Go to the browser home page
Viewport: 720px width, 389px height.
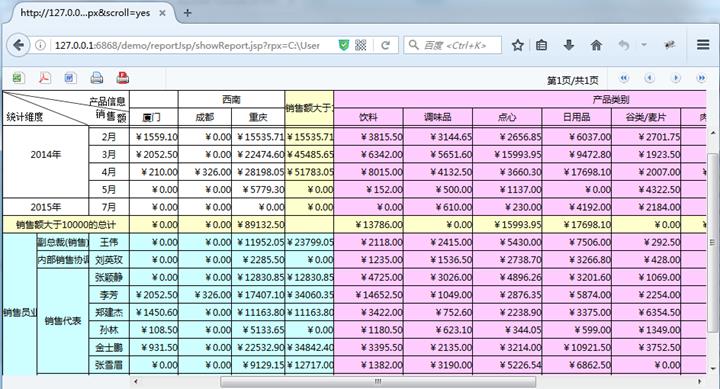596,45
